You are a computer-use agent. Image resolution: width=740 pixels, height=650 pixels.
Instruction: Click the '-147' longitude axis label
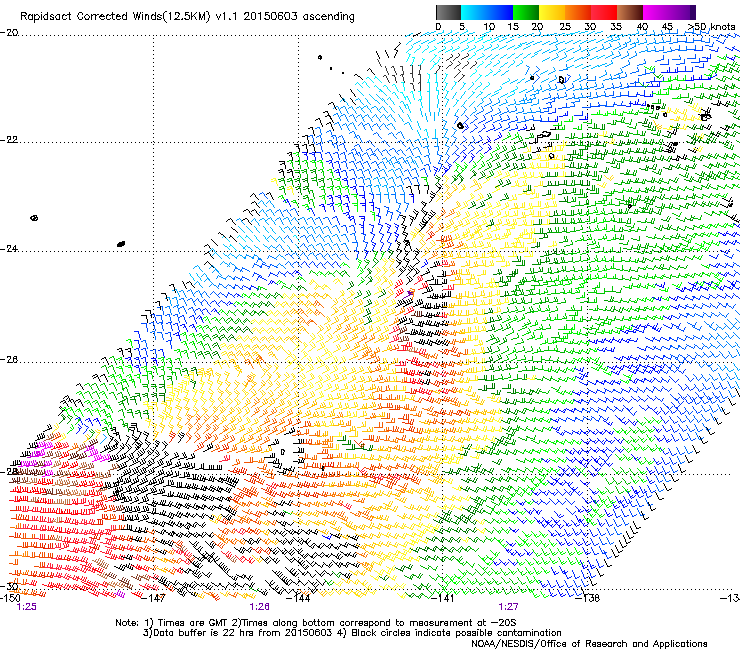(x=153, y=598)
